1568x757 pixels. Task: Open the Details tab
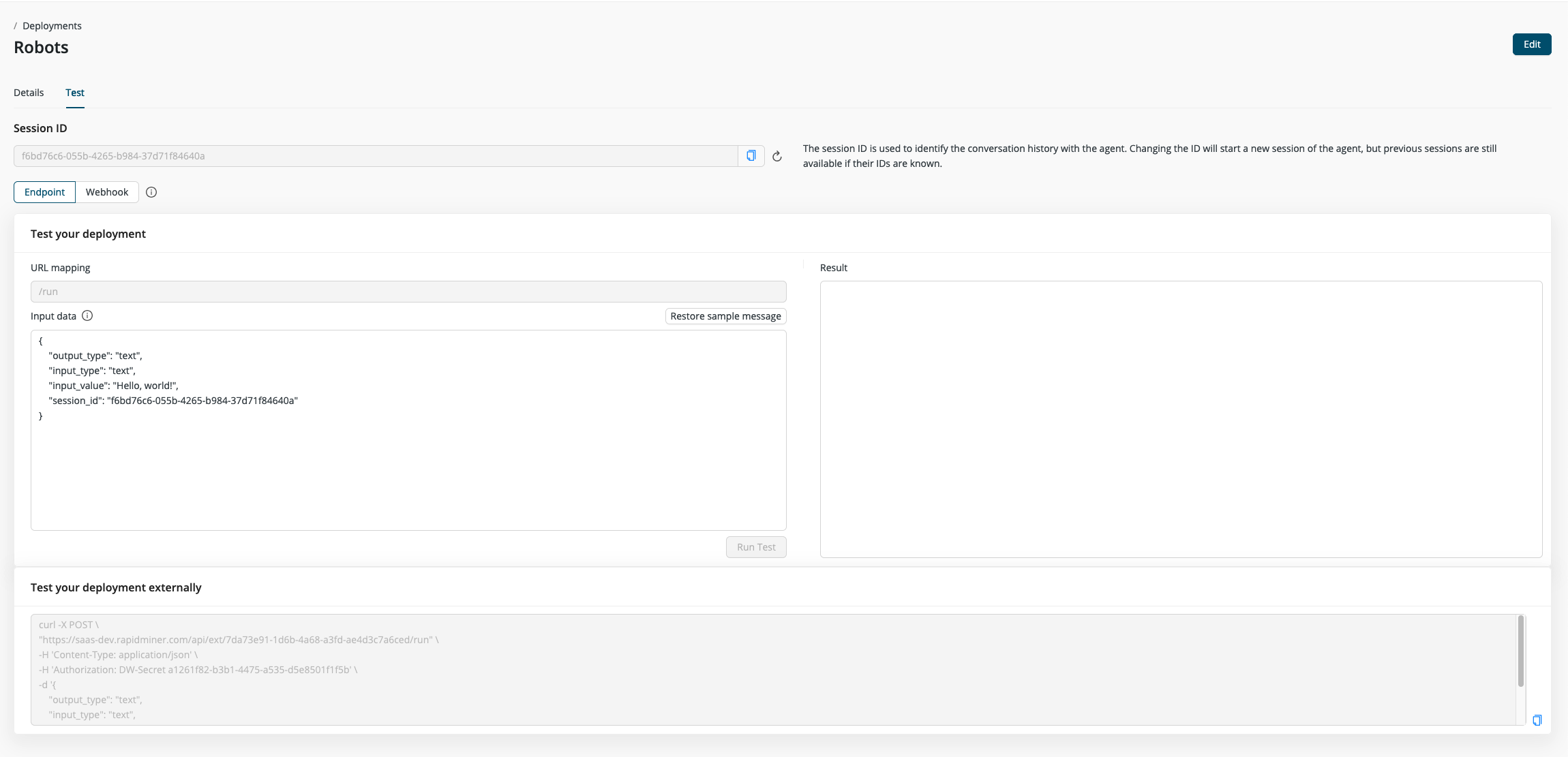[29, 93]
